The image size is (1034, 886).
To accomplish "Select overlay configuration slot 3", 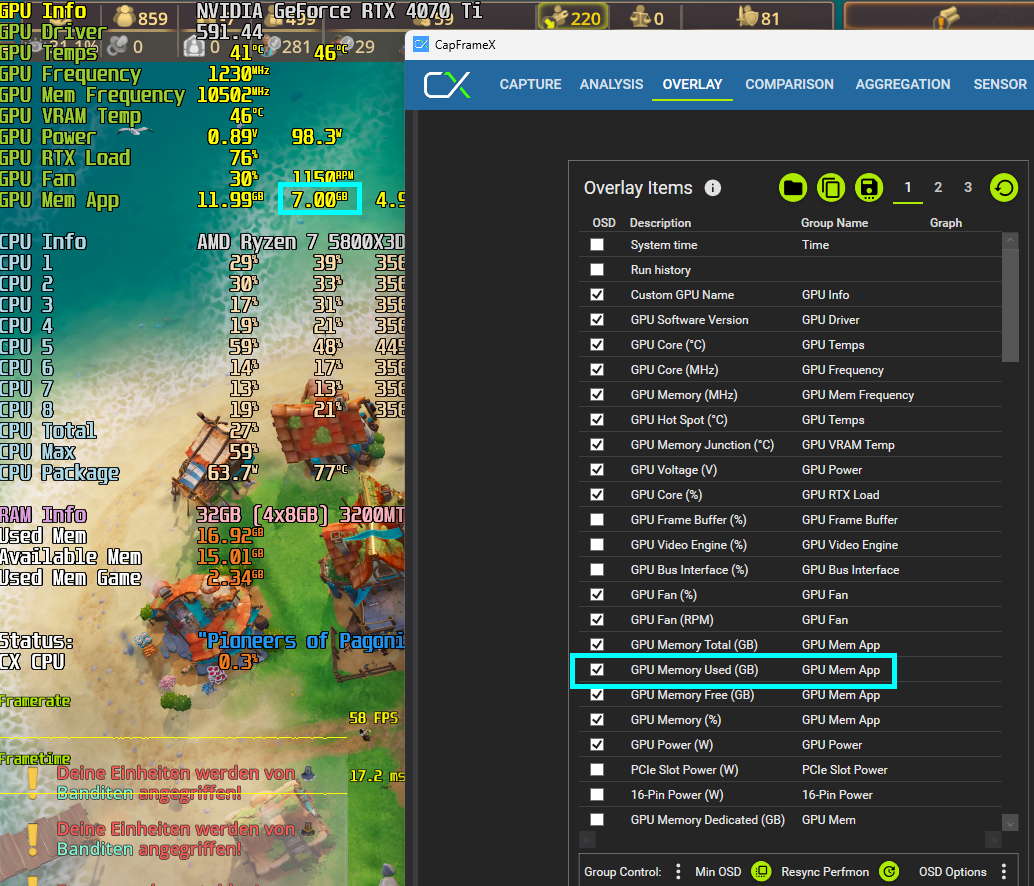I will 967,187.
